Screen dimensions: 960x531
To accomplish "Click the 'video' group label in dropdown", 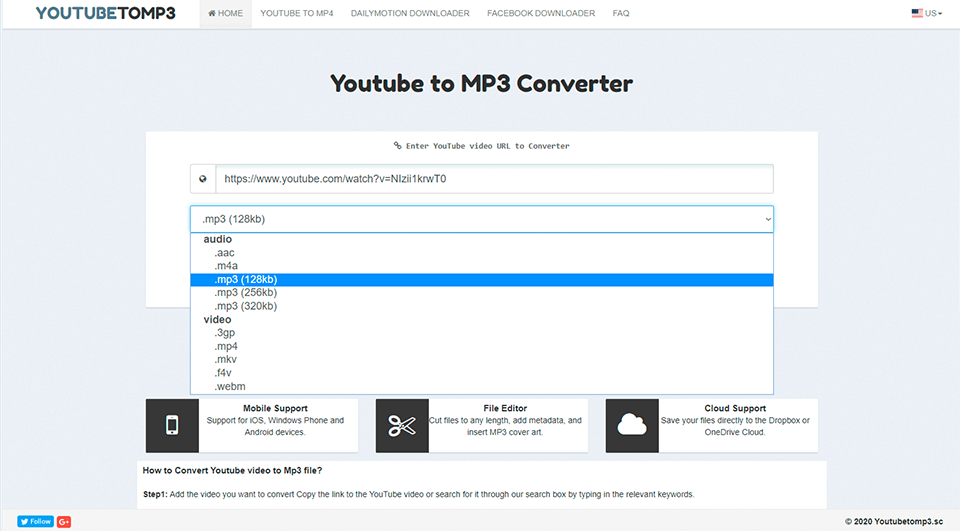I will click(217, 320).
